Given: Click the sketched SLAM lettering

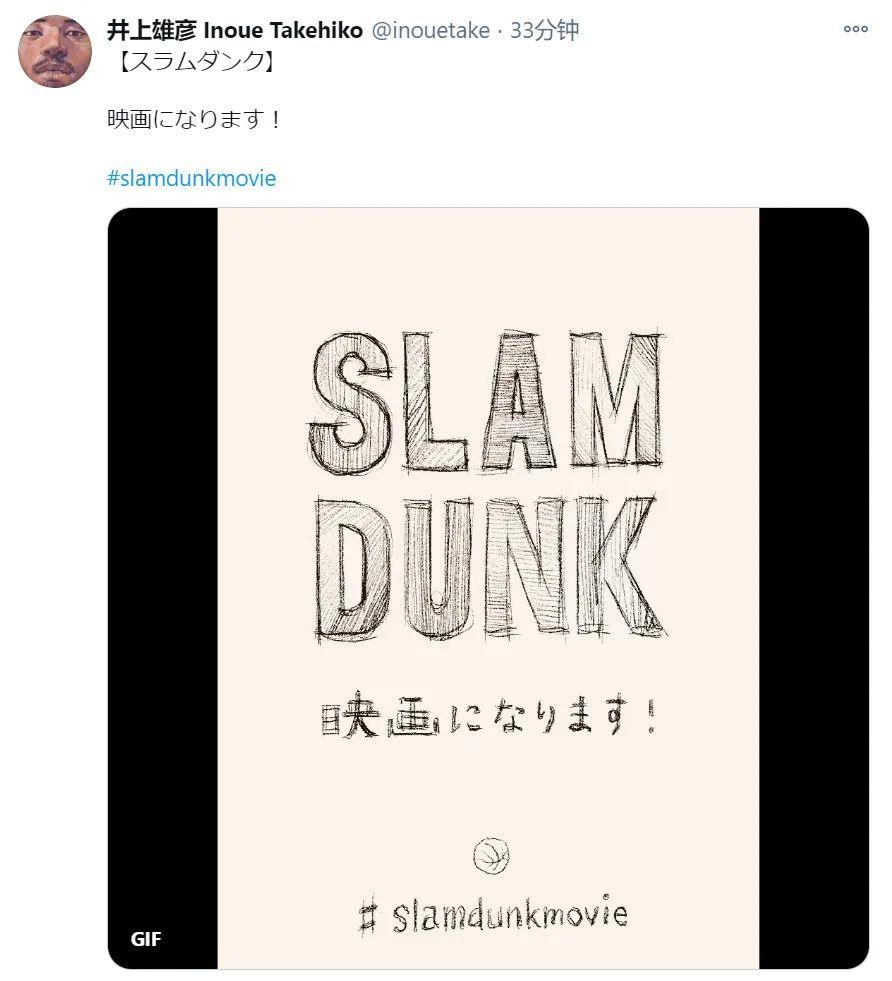Looking at the screenshot, I should 485,400.
